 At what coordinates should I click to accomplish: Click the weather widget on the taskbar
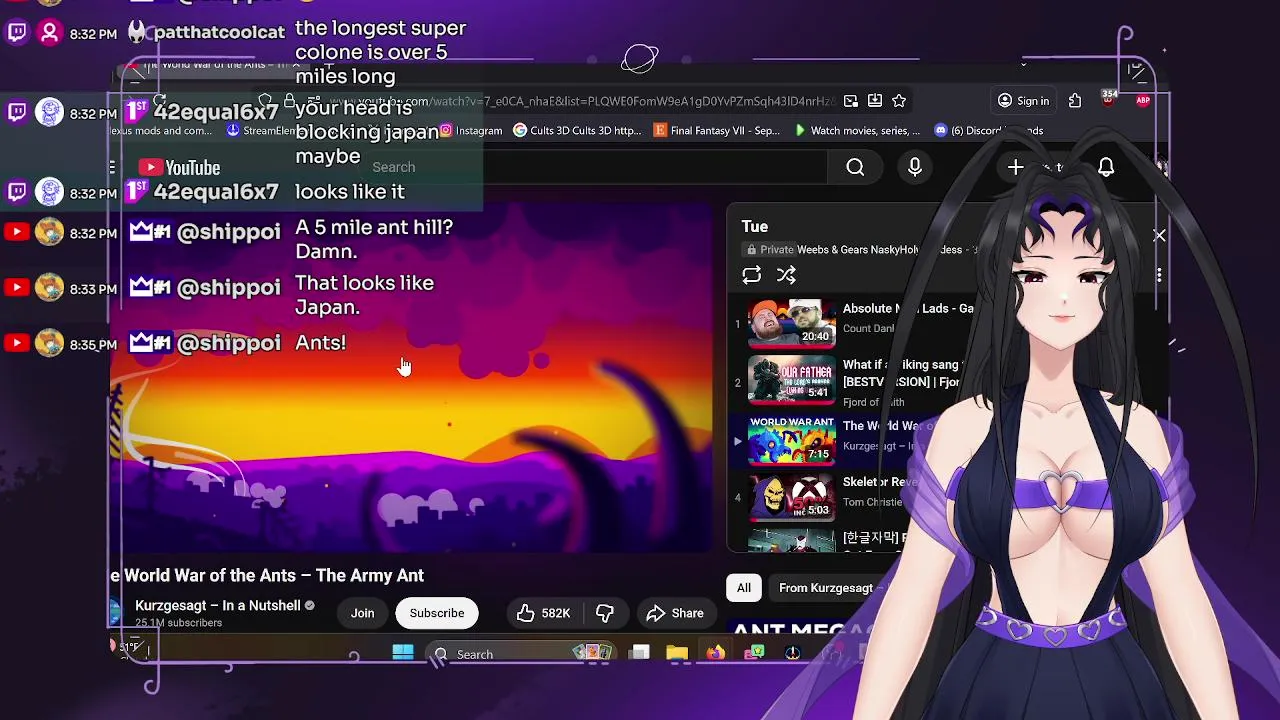point(128,647)
